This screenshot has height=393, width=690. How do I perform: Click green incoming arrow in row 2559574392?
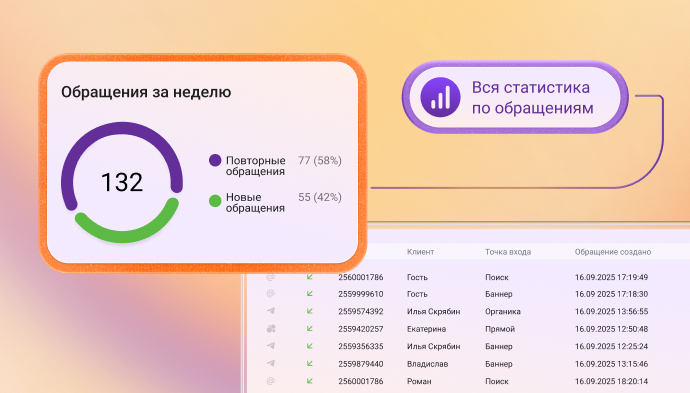pos(310,311)
